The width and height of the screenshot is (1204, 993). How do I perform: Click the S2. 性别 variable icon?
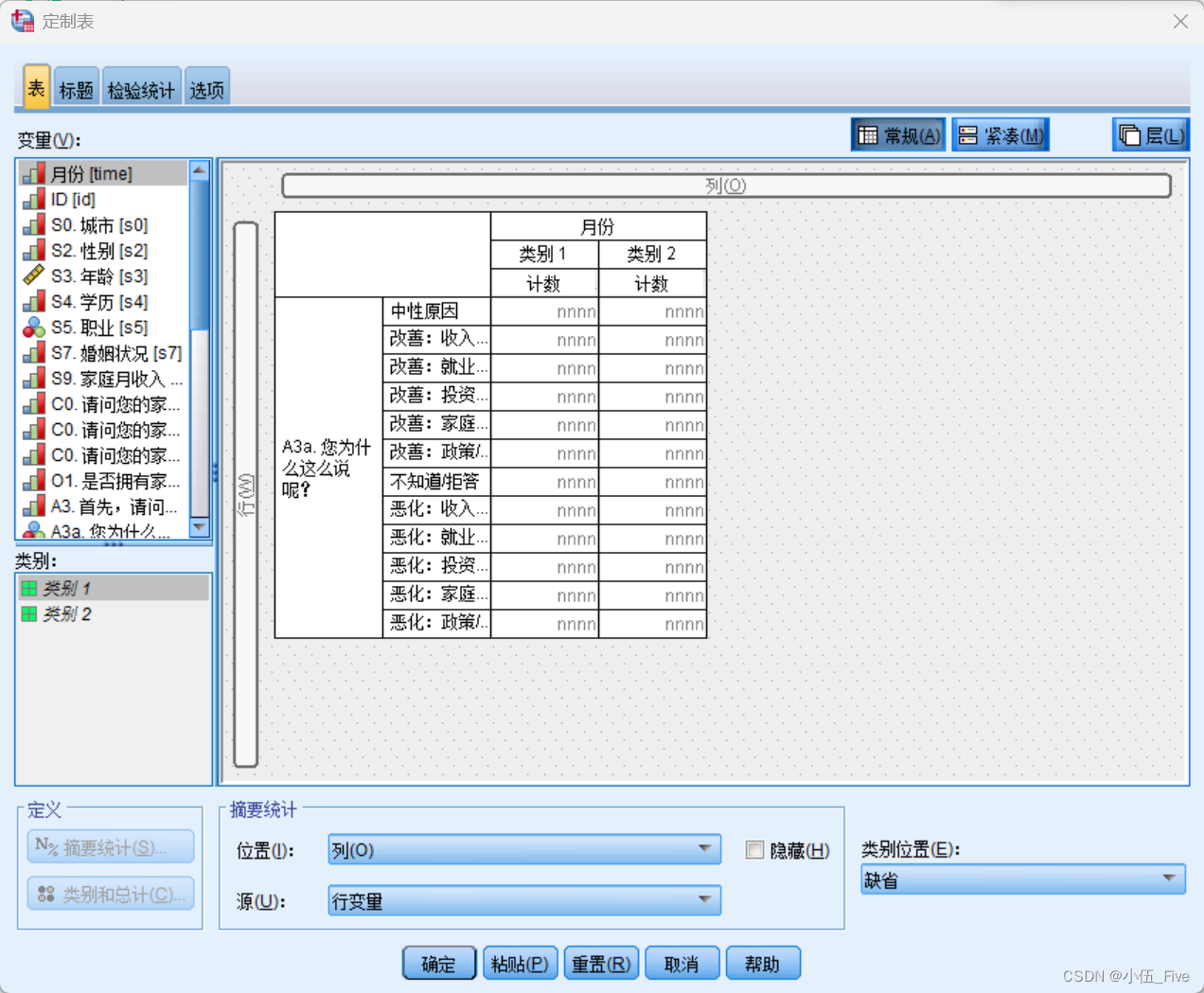click(33, 250)
